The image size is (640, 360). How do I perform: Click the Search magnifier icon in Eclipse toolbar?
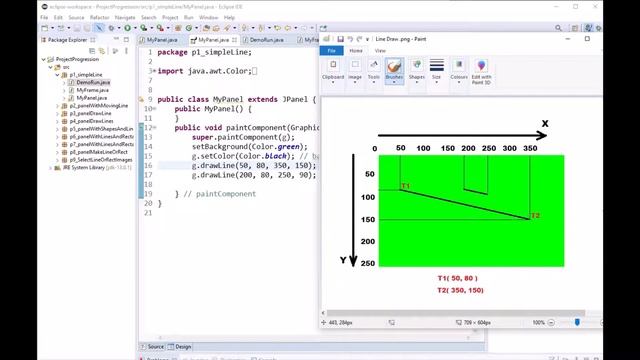(558, 28)
